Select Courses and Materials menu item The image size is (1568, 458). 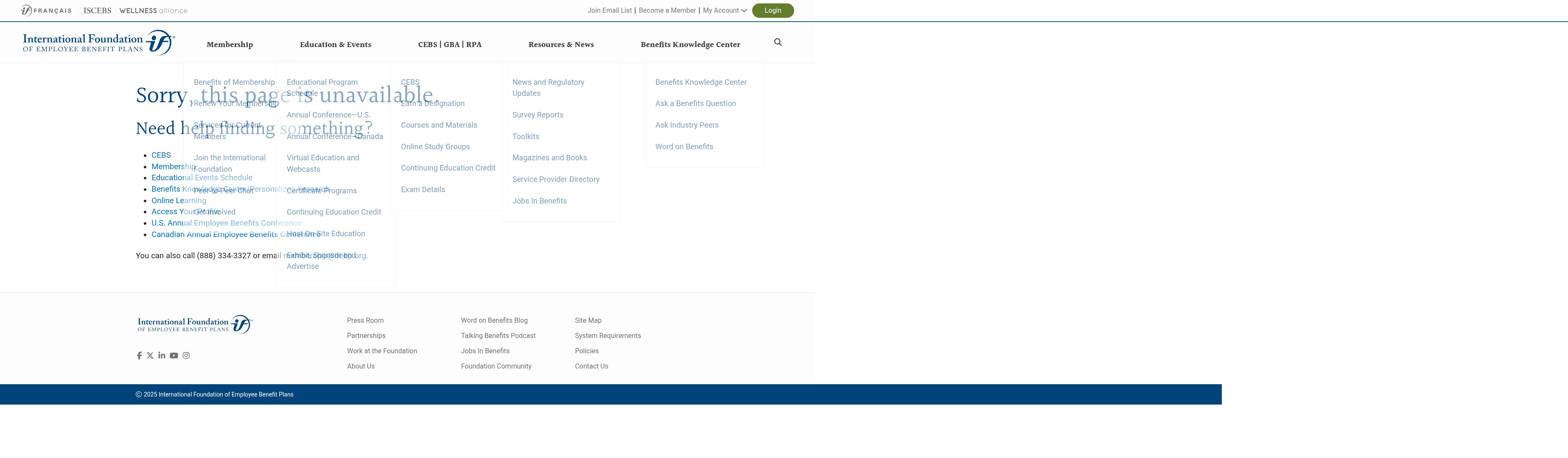(x=439, y=125)
